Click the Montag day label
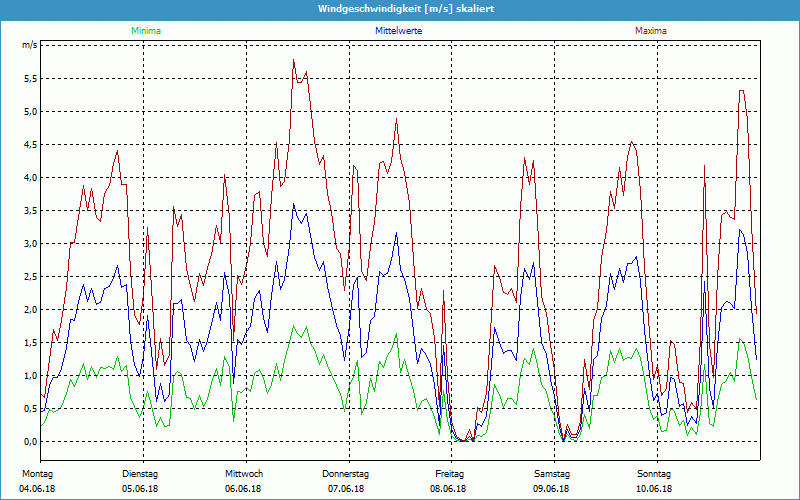The image size is (800, 500). (x=37, y=474)
